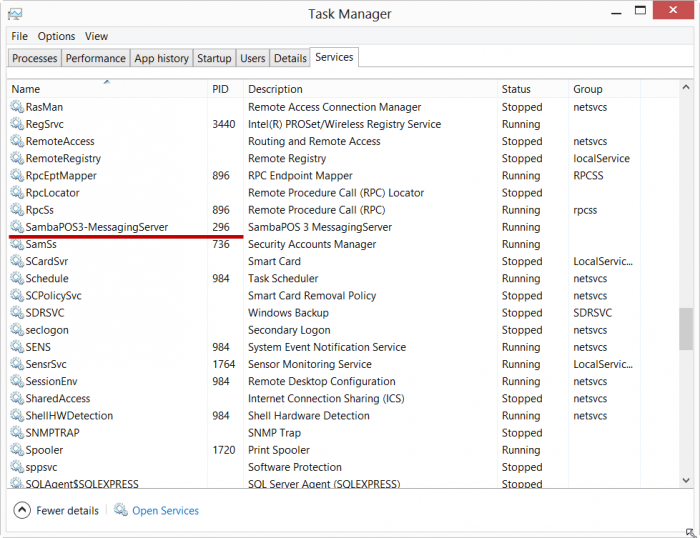
Task: Collapse view with Fewer details arrow
Action: 22,510
